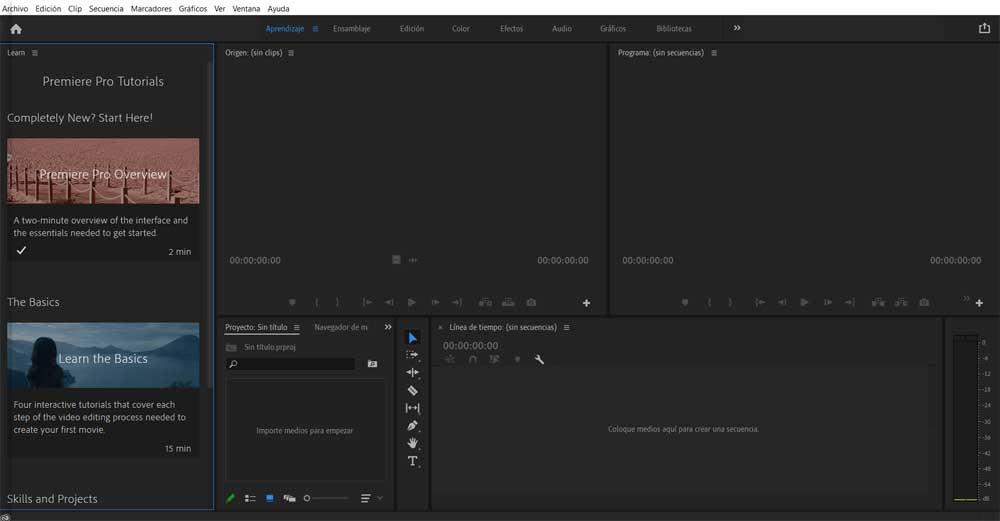Select the Track Select Forward tool
Image resolution: width=1000 pixels, height=521 pixels.
tap(413, 355)
